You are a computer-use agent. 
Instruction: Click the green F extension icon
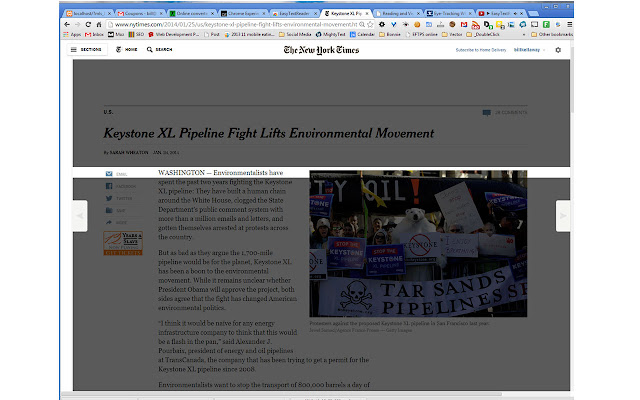(x=546, y=24)
